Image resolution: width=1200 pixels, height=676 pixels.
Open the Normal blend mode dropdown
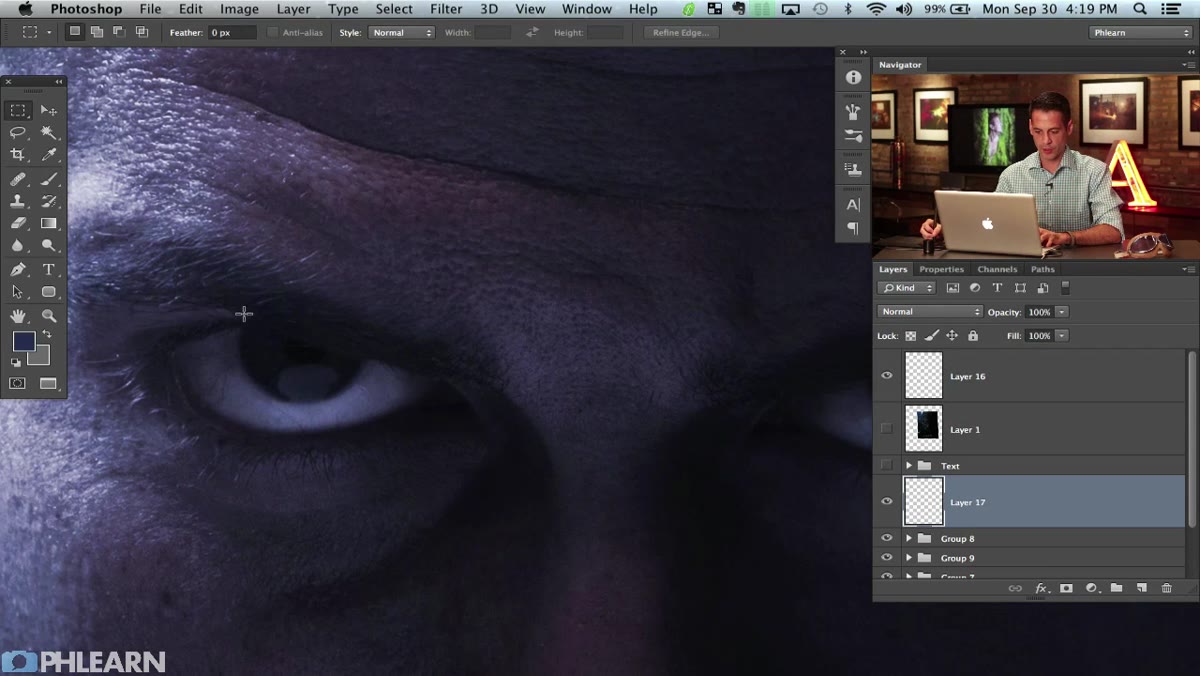[929, 312]
